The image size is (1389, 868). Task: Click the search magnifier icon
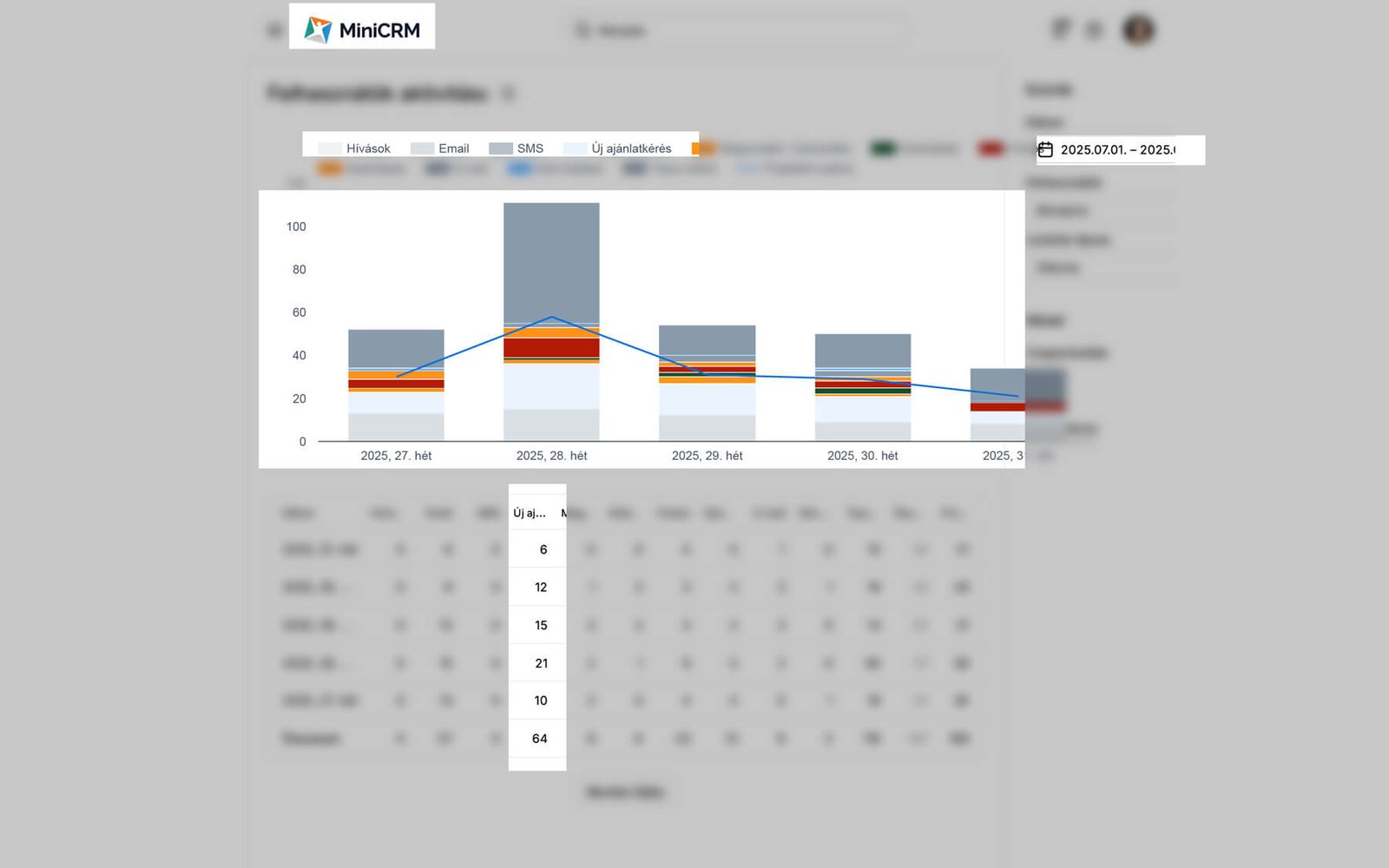[x=581, y=30]
